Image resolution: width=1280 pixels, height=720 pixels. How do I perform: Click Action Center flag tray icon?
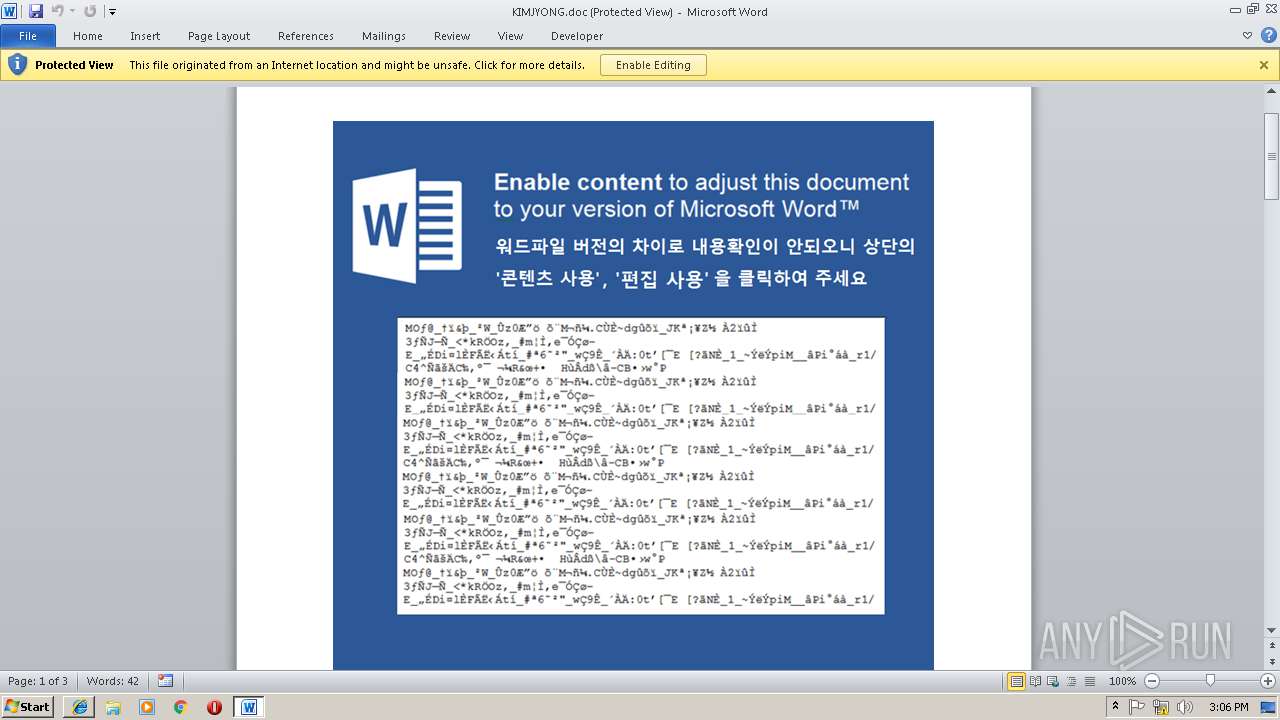point(1138,707)
